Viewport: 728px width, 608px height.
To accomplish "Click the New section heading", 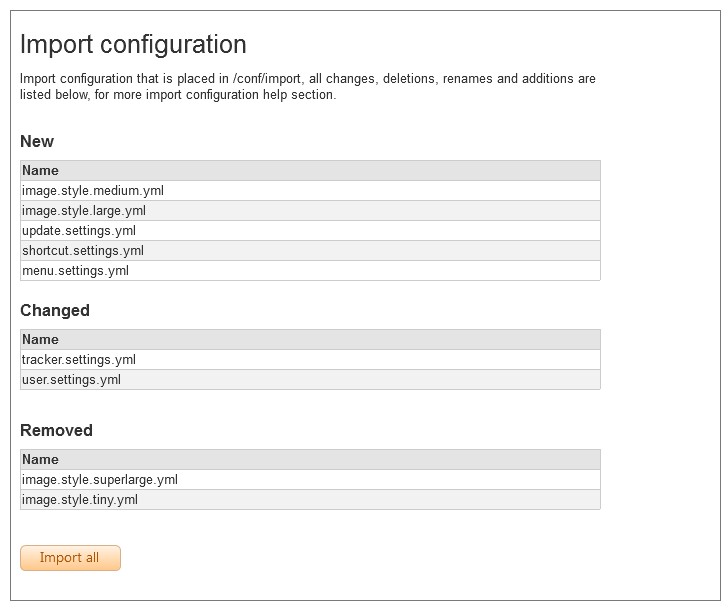I will tap(37, 141).
